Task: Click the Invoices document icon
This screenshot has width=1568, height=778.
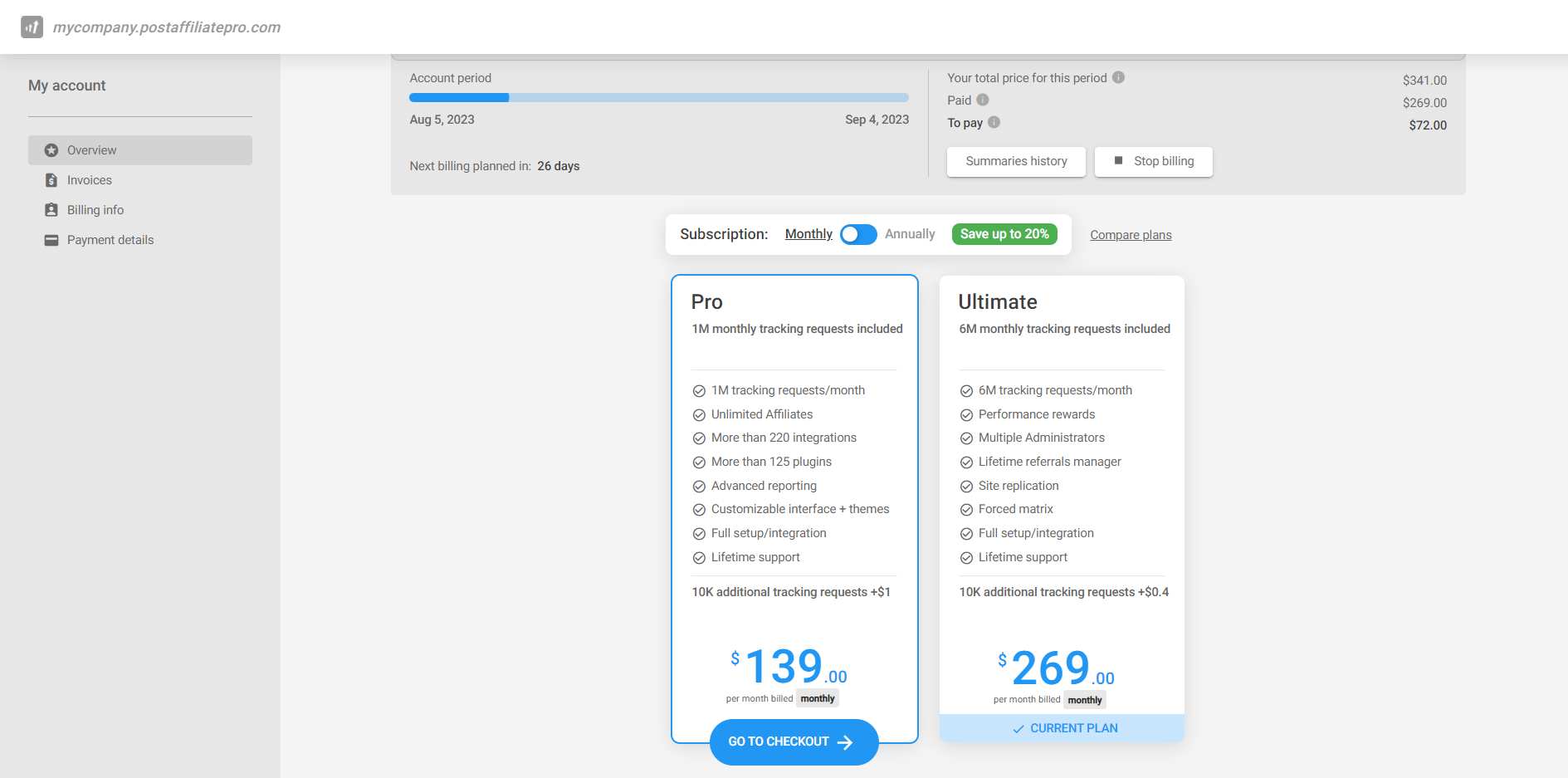Action: pos(51,180)
